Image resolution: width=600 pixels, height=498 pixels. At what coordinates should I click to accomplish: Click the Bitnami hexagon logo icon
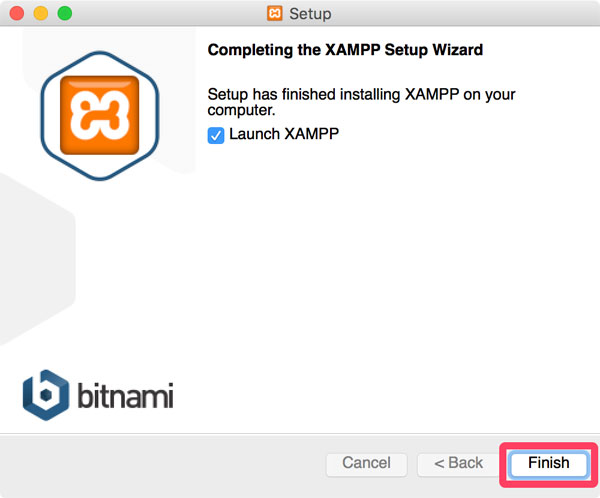pyautogui.click(x=46, y=395)
